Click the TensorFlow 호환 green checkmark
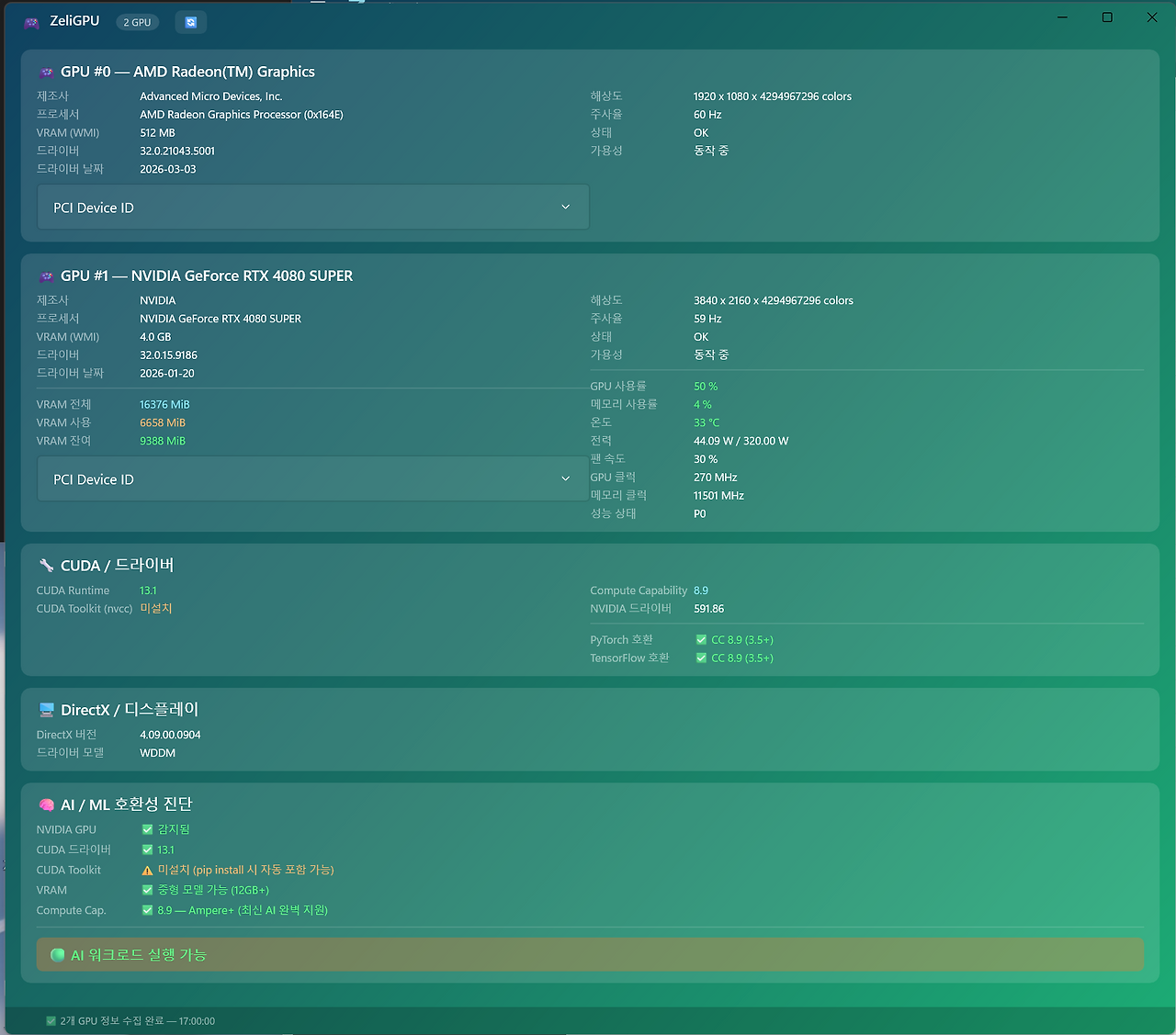This screenshot has height=1035, width=1176. point(701,658)
